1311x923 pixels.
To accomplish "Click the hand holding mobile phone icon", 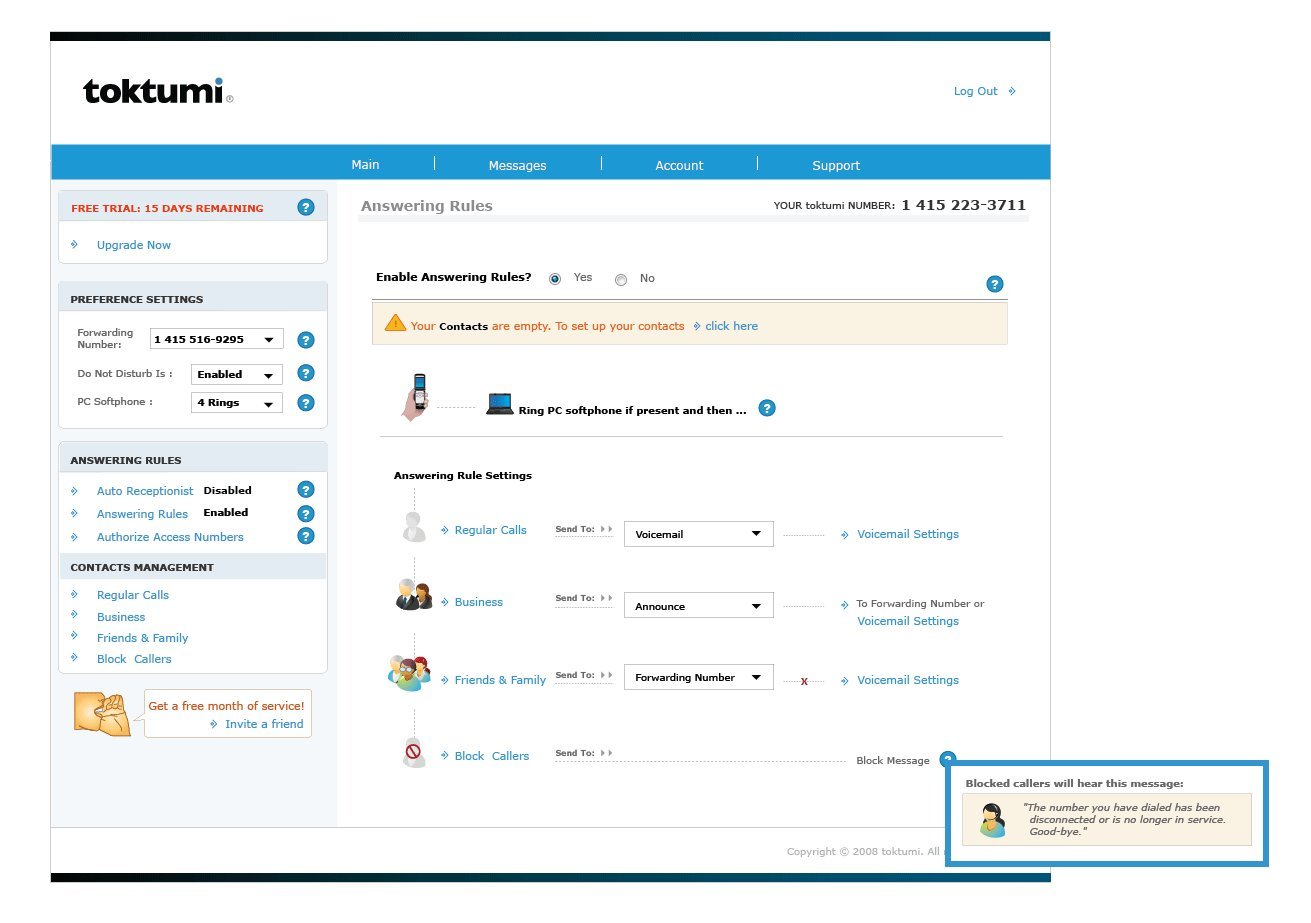I will click(x=416, y=398).
